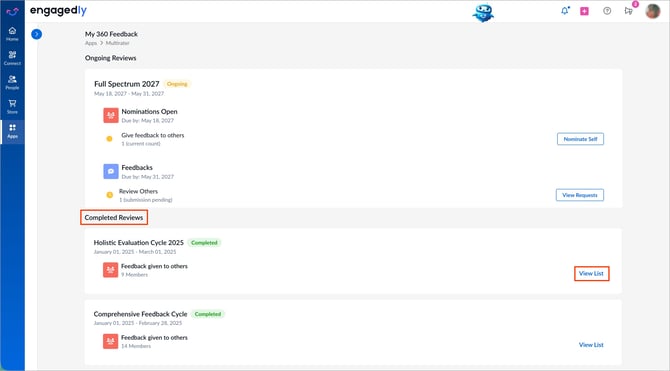
Task: Open View List for Comprehensive Feedback Cycle
Action: tap(591, 345)
